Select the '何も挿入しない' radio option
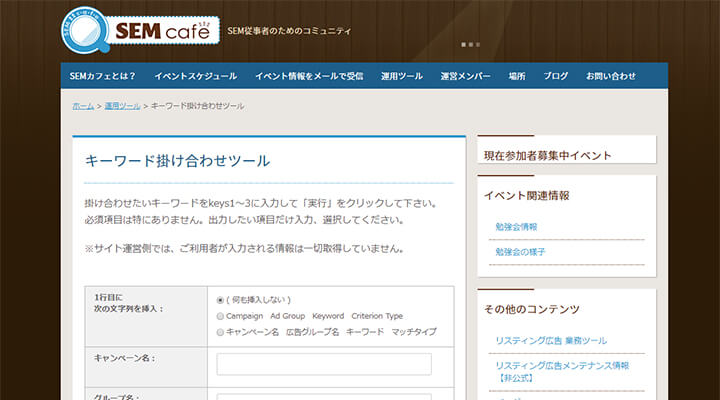 220,299
